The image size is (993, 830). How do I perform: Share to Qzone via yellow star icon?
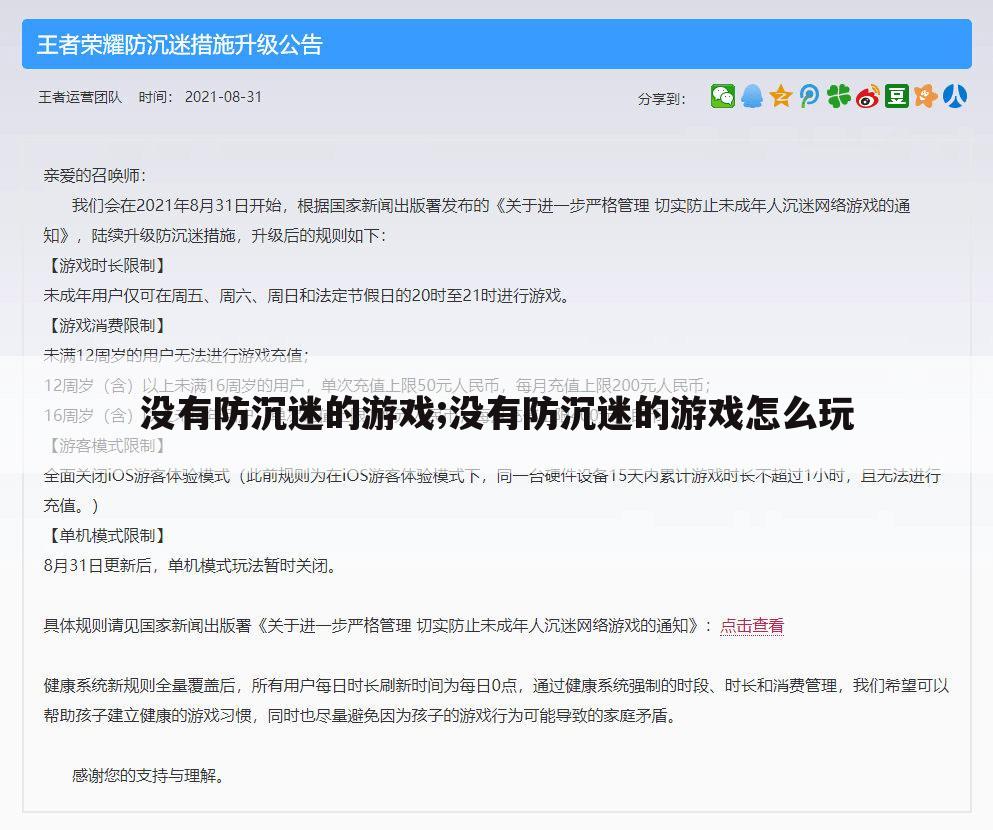781,96
